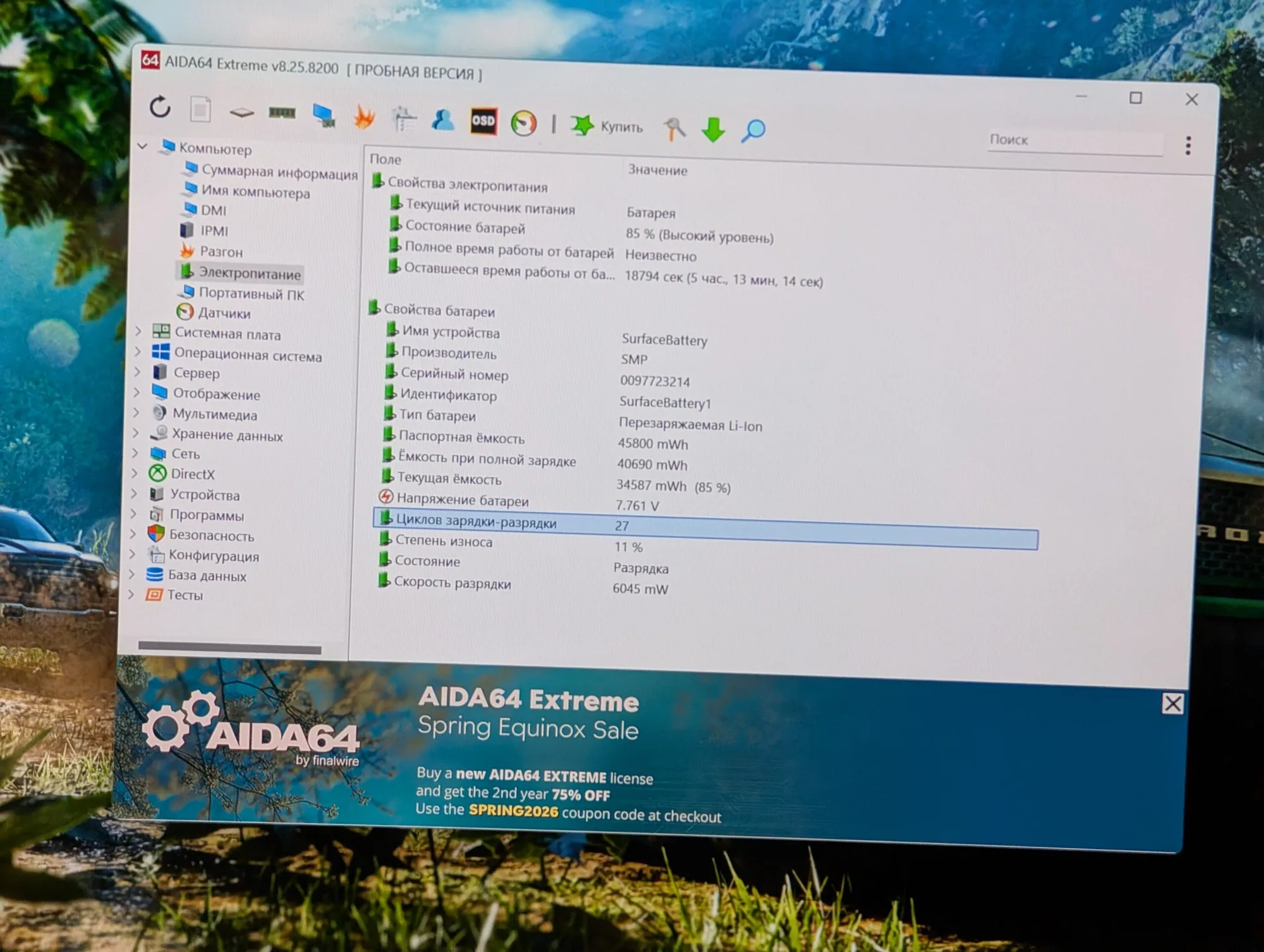Click the green download update arrow
The height and width of the screenshot is (952, 1264).
tap(713, 130)
